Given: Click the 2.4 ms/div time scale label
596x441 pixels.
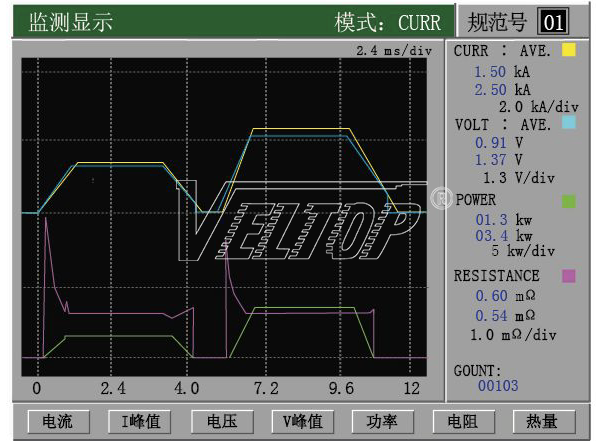Looking at the screenshot, I should click(x=394, y=51).
